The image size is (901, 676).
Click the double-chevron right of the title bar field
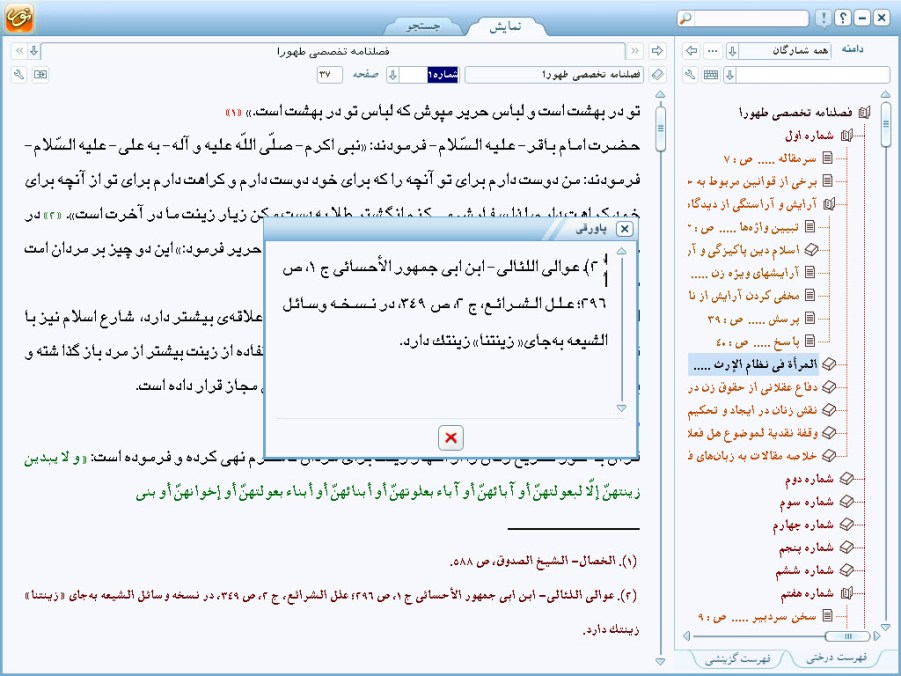[635, 51]
